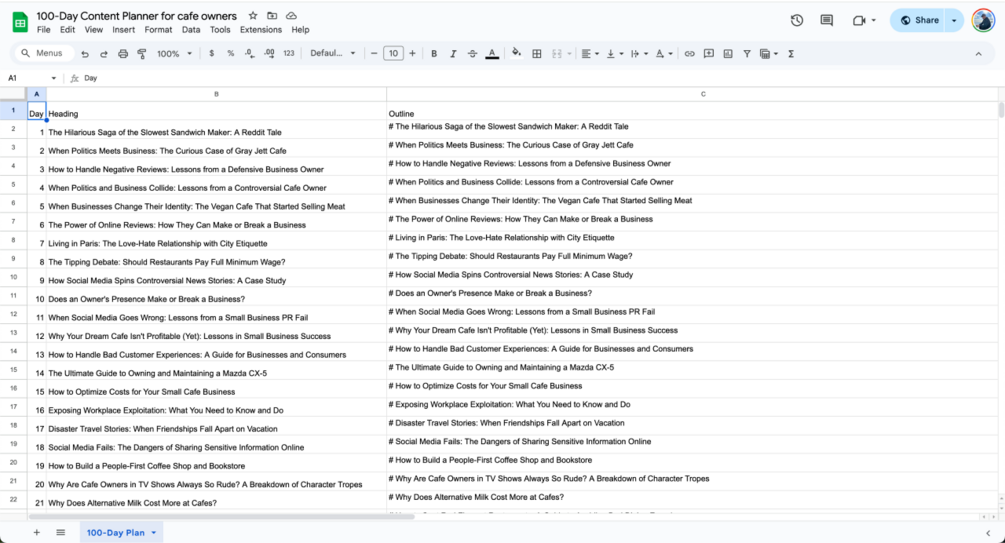Select cell 'Why Does Alternative Milk Cost More at Cafes?' in column B
The width and height of the screenshot is (1005, 543).
(216, 503)
